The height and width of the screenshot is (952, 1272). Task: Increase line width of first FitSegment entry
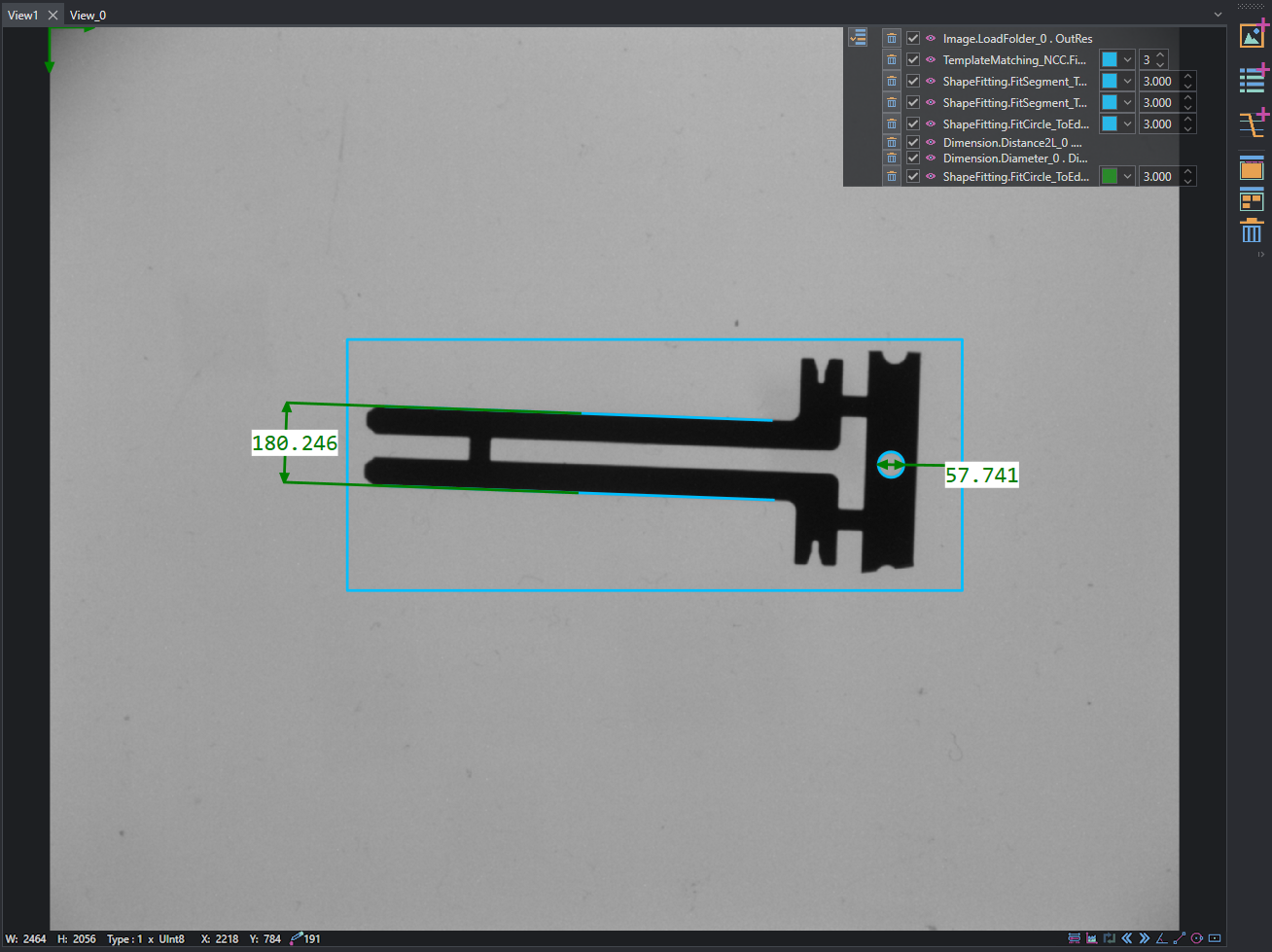click(x=1188, y=76)
